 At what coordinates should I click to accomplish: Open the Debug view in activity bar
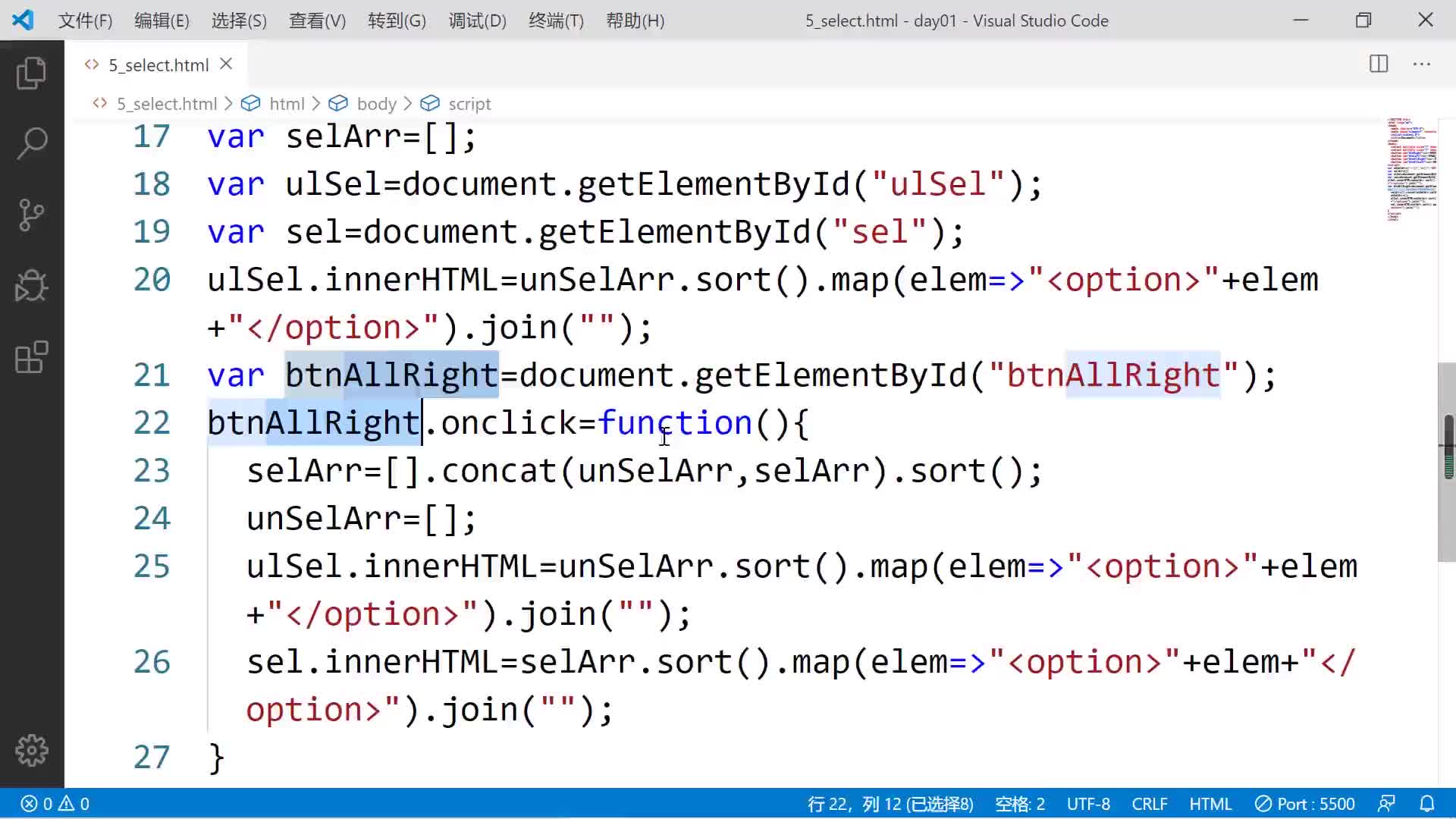pyautogui.click(x=31, y=286)
